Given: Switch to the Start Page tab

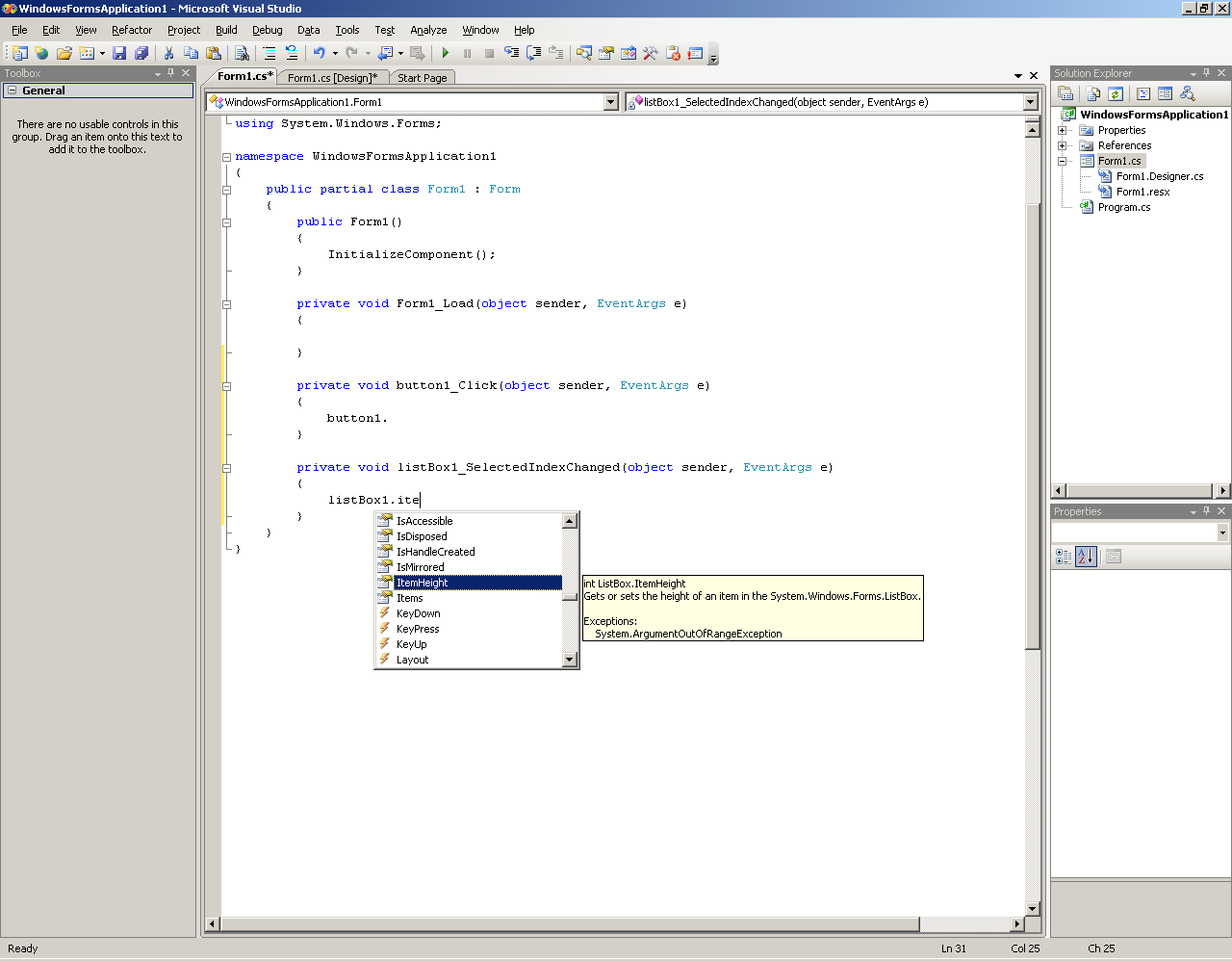Looking at the screenshot, I should point(423,78).
